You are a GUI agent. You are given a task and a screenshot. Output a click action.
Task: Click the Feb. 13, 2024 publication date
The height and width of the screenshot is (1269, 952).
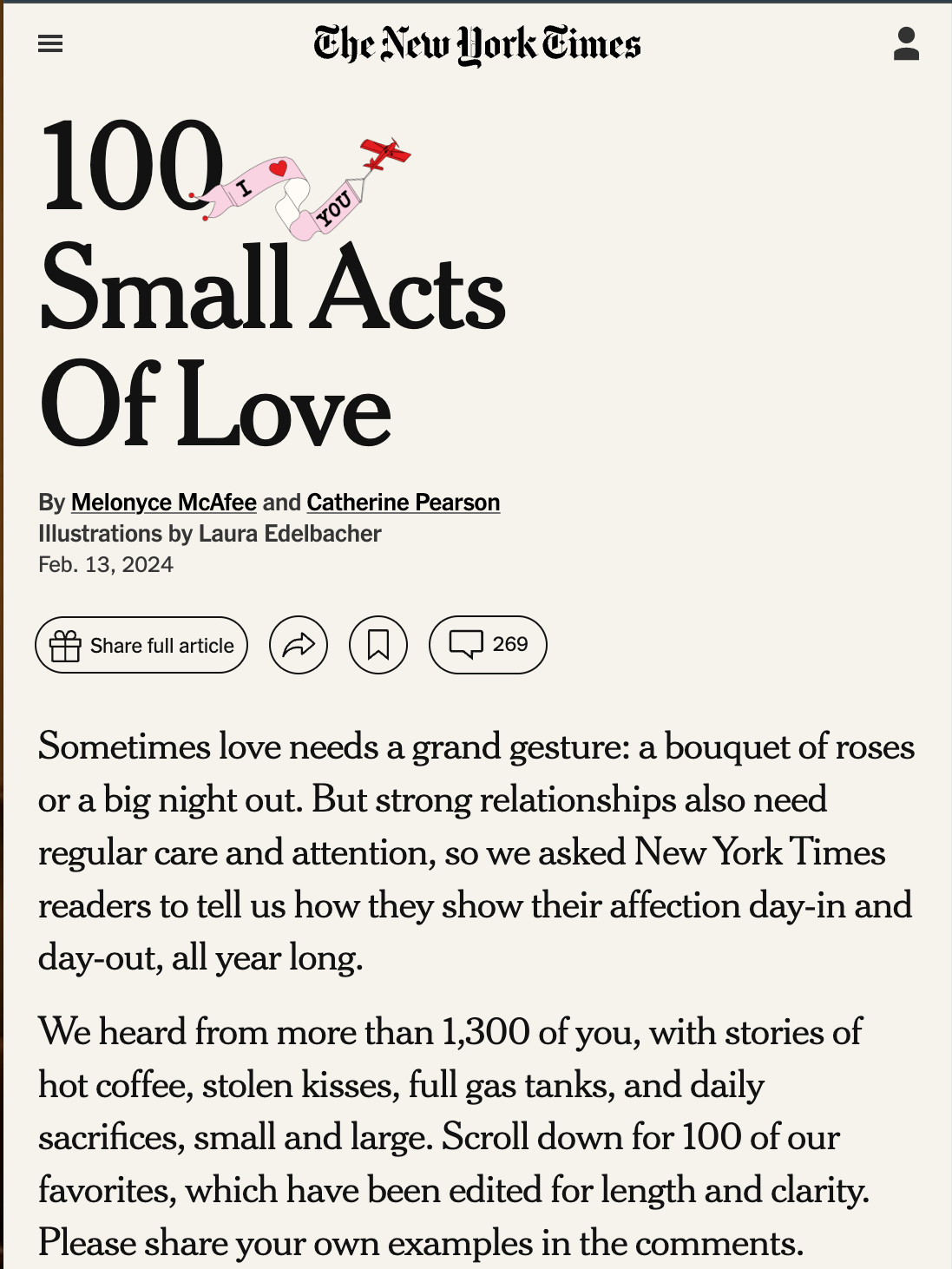(106, 565)
